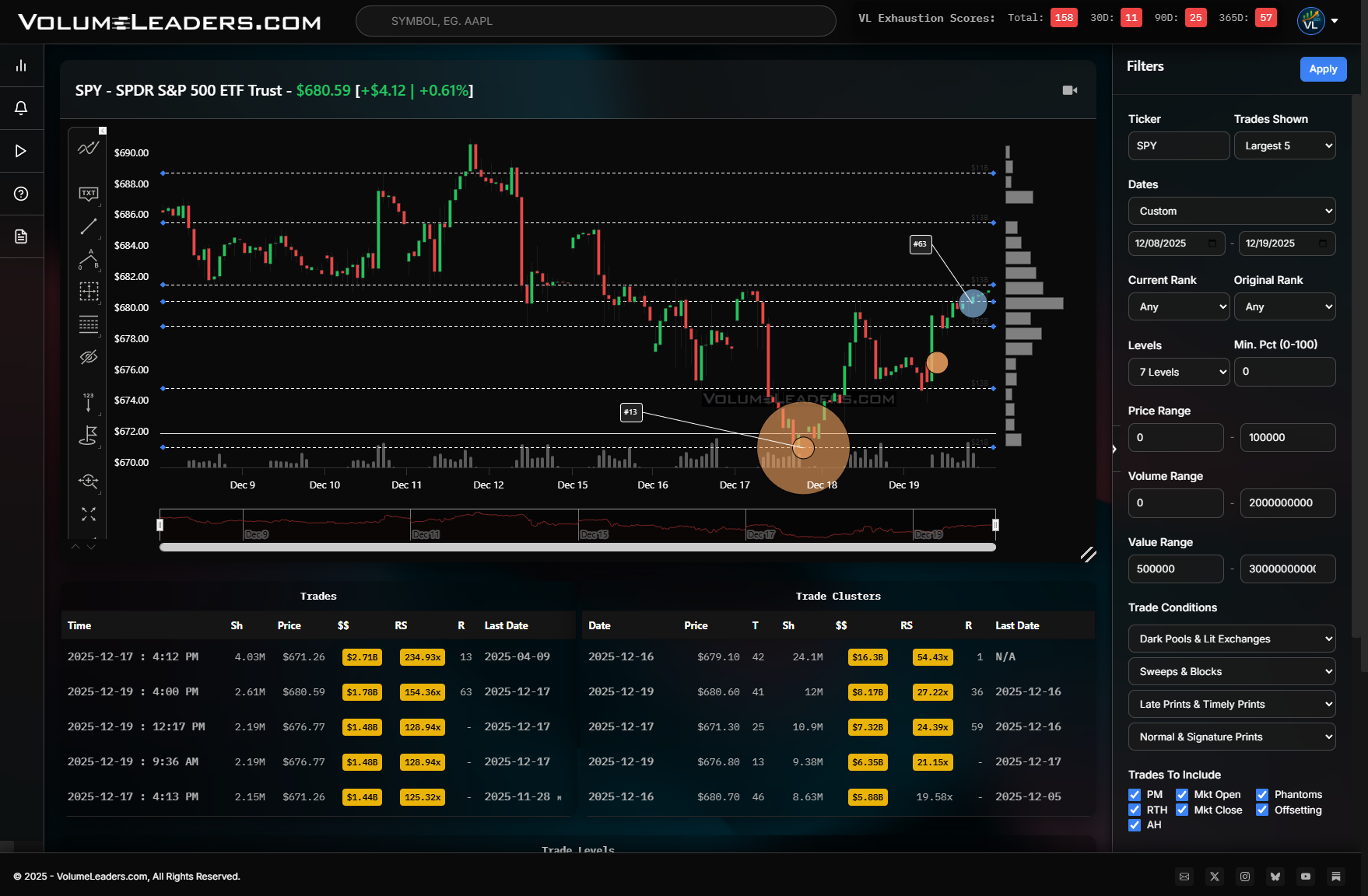Open the Sweeps & Blocks condition dropdown
1368x896 pixels.
(1232, 671)
